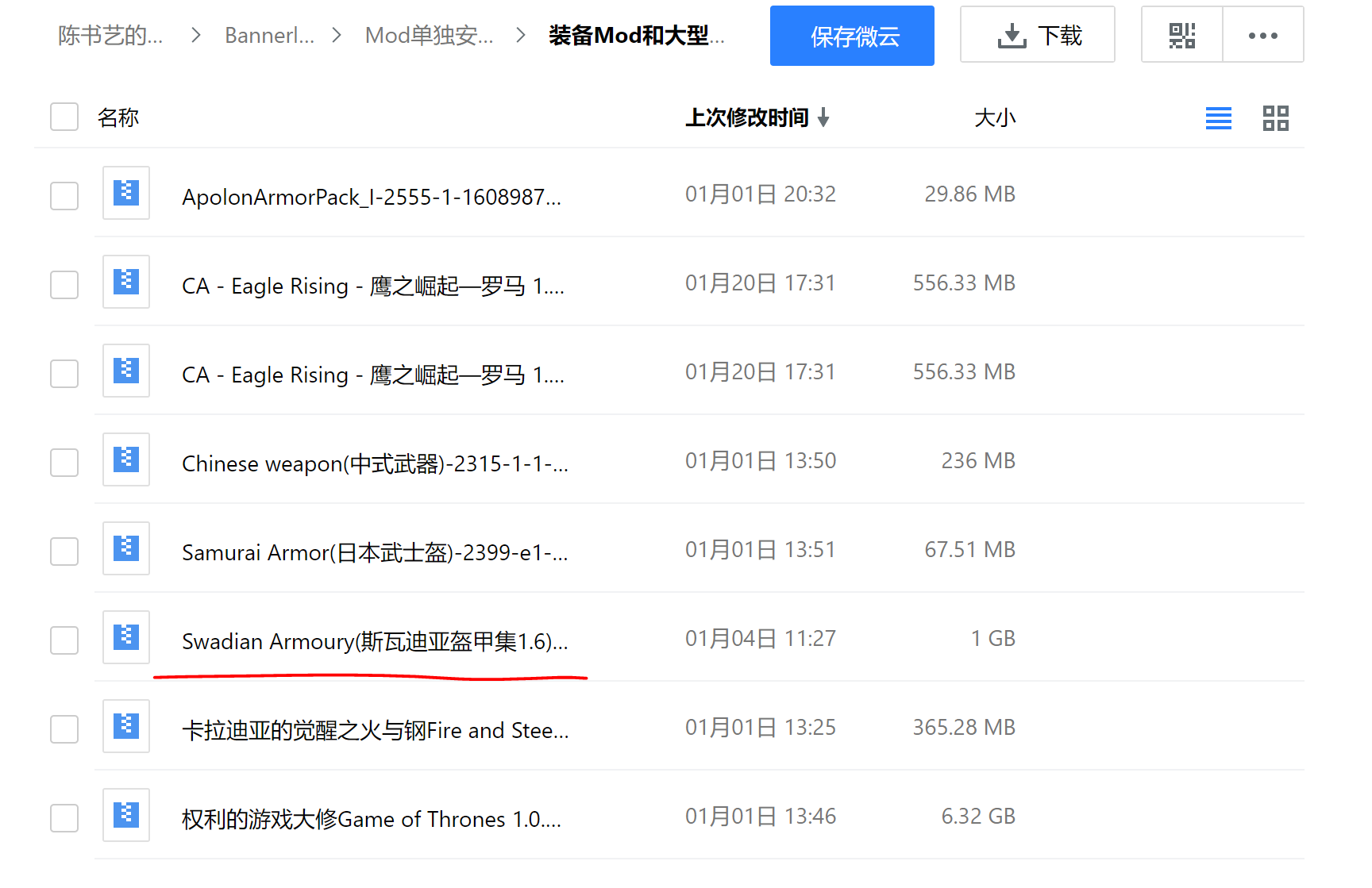Image resolution: width=1372 pixels, height=888 pixels.
Task: Click the 下载 download button
Action: [x=1038, y=35]
